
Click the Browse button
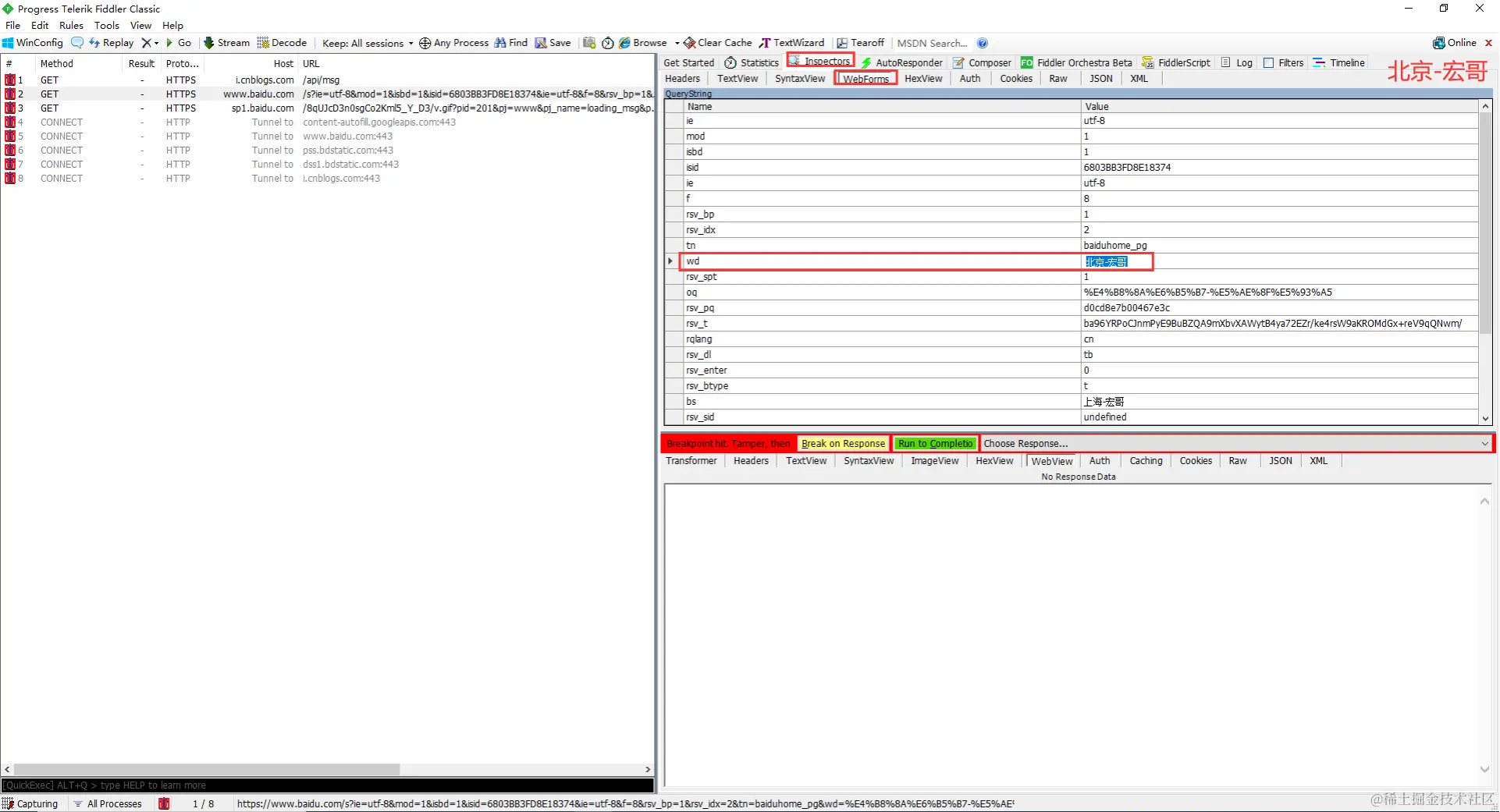click(x=643, y=43)
